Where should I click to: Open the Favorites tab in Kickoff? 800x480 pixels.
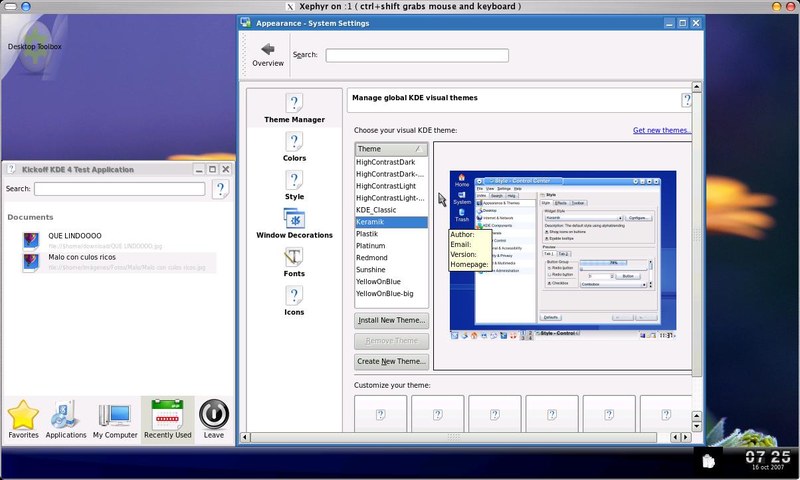(x=23, y=419)
